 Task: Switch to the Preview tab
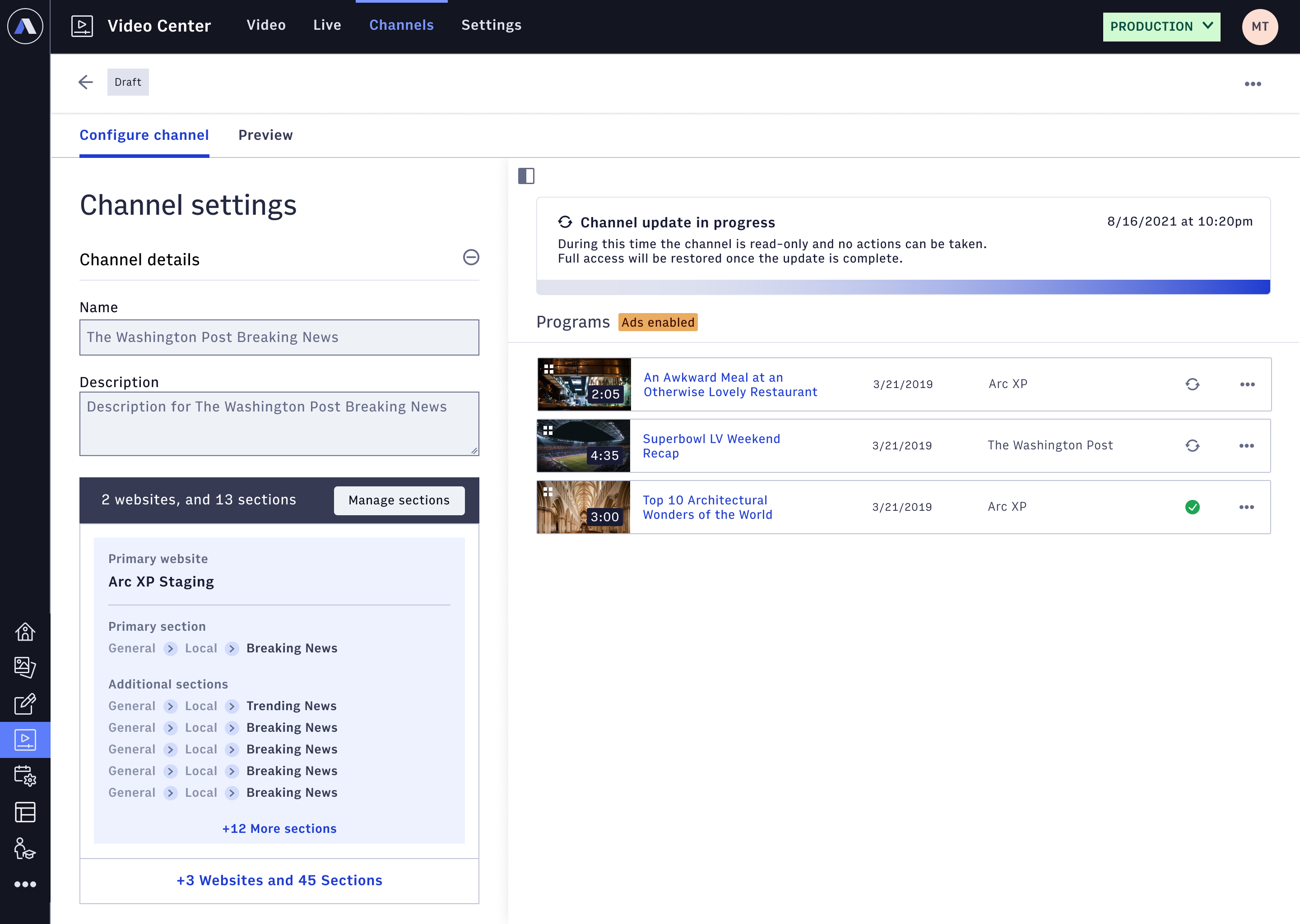(x=265, y=135)
